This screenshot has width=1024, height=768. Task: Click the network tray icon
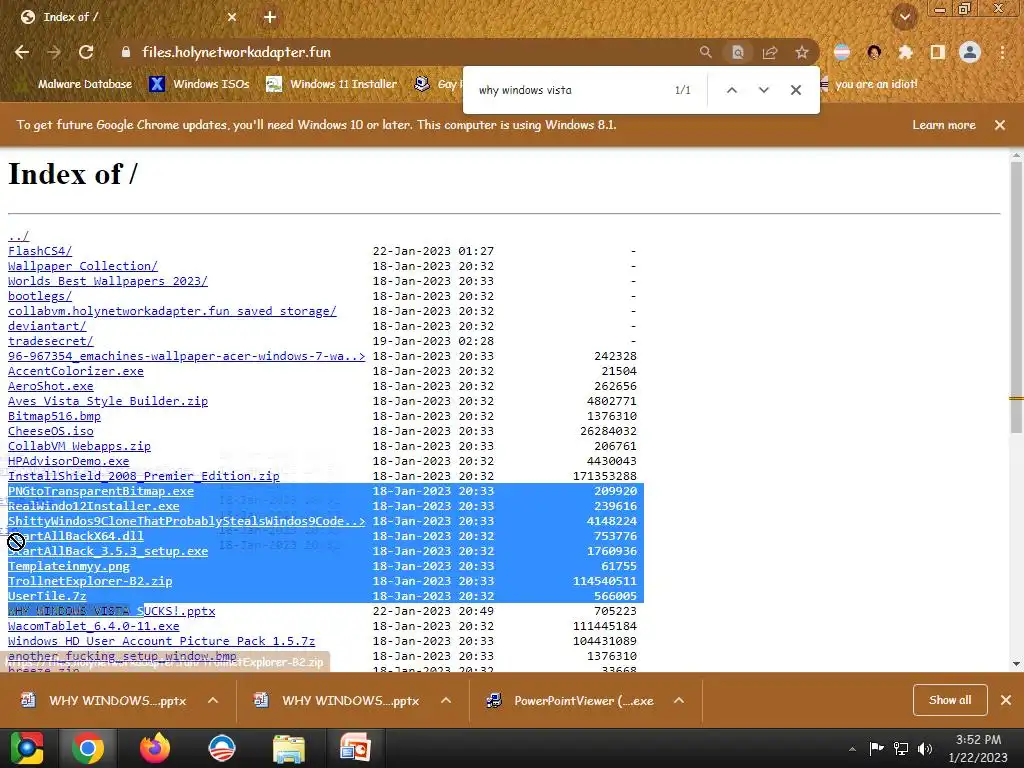point(901,748)
